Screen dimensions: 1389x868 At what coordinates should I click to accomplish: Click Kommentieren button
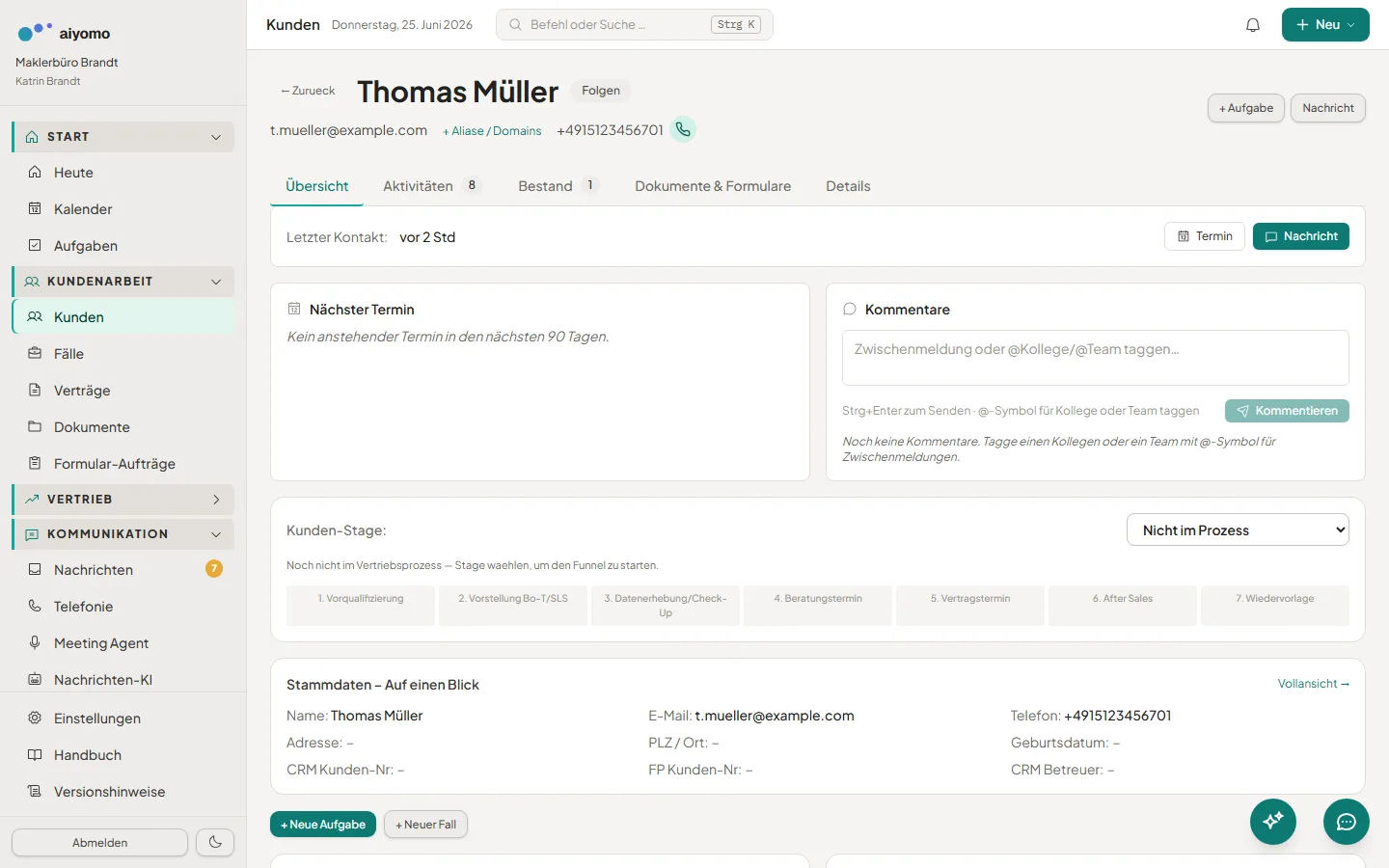point(1287,411)
